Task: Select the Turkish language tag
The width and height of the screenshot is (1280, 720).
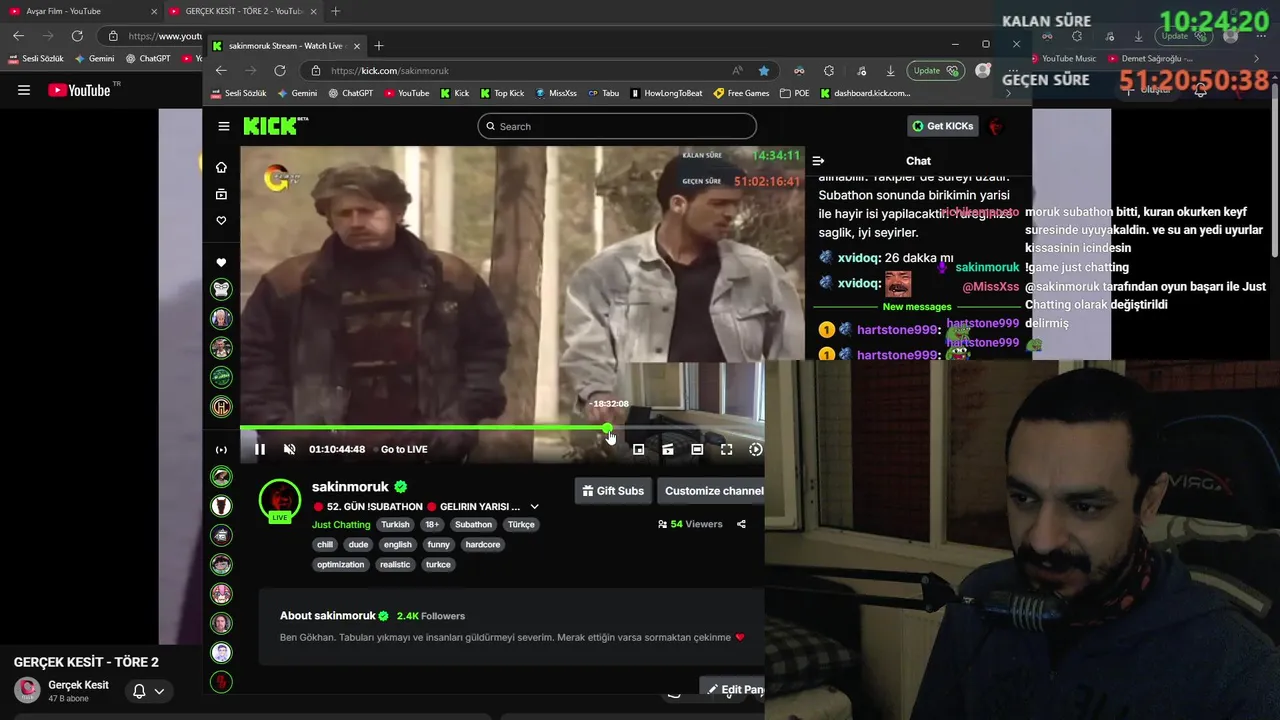Action: pyautogui.click(x=395, y=524)
